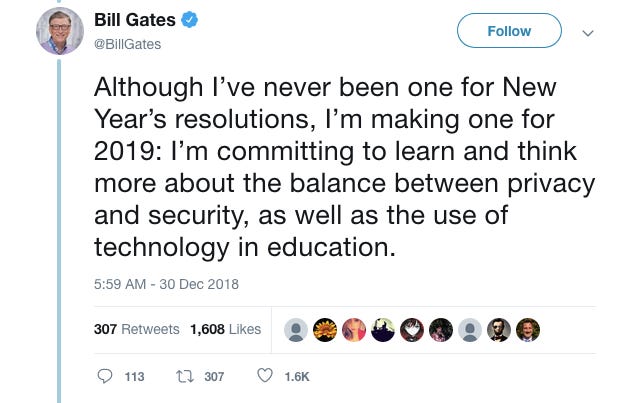Open the first gray default avatar liker
The width and height of the screenshot is (628, 403).
295,329
